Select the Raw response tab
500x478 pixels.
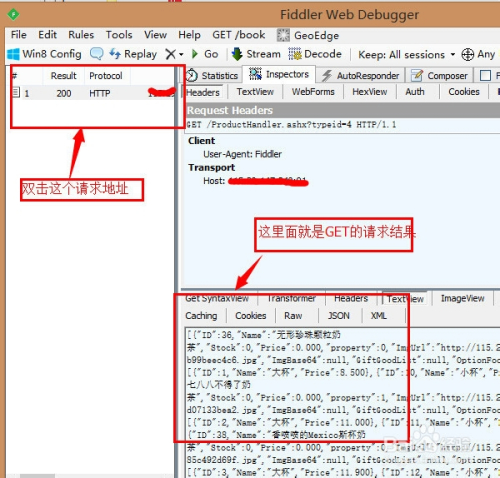pos(293,315)
